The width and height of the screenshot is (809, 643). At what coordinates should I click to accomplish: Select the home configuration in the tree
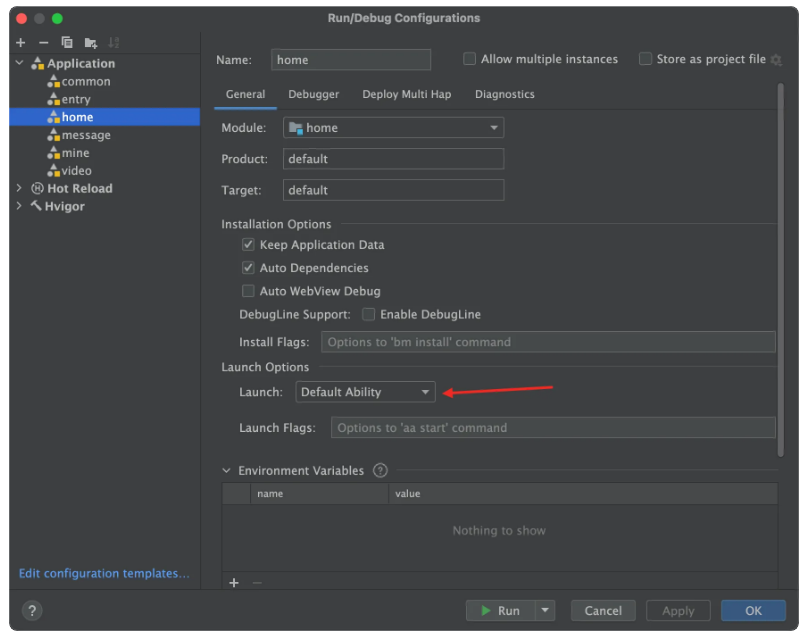(x=105, y=117)
